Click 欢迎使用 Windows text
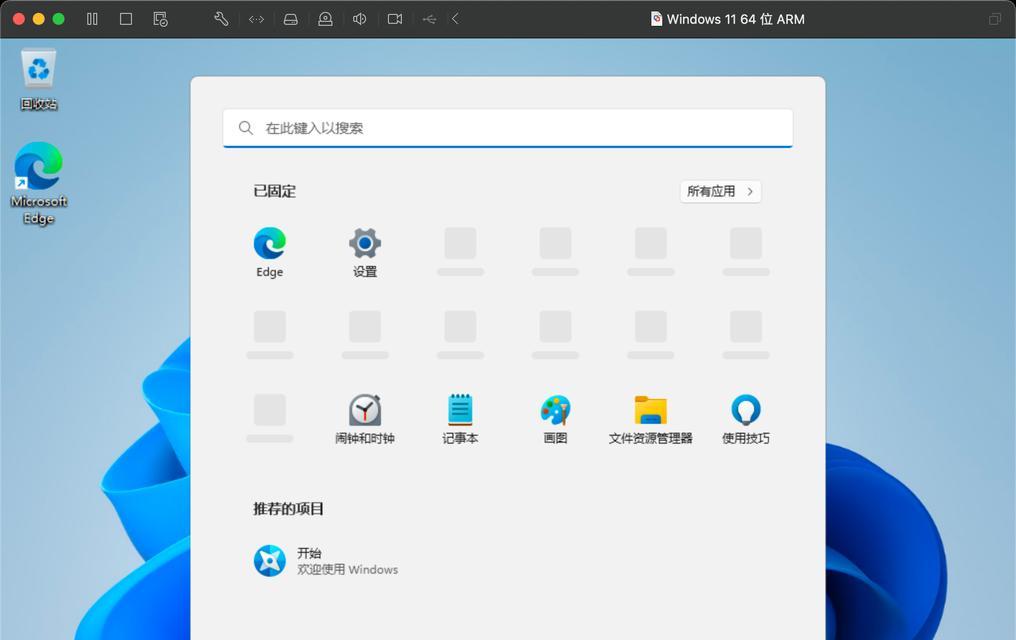The width and height of the screenshot is (1016, 640). point(347,569)
